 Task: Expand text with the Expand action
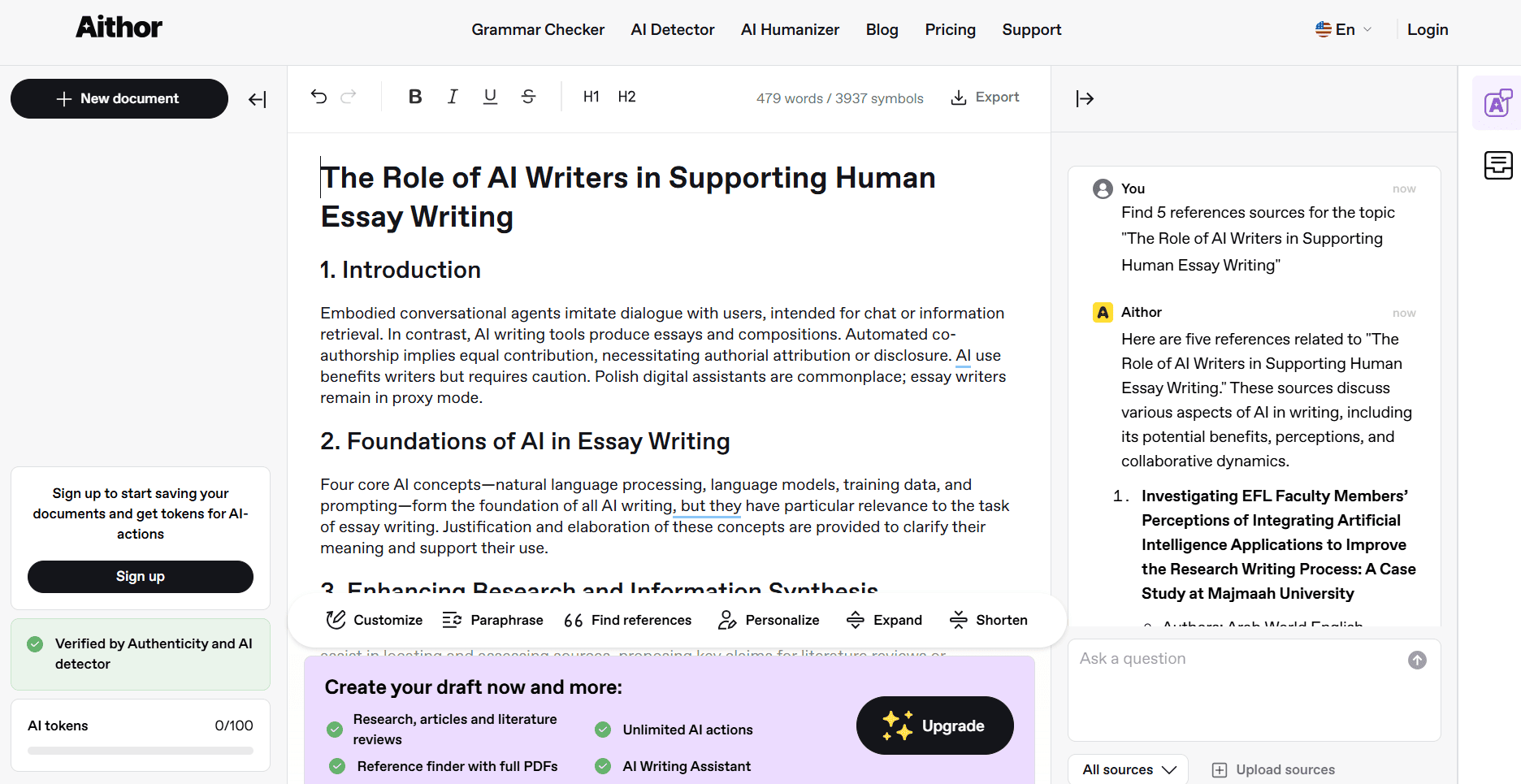click(884, 619)
